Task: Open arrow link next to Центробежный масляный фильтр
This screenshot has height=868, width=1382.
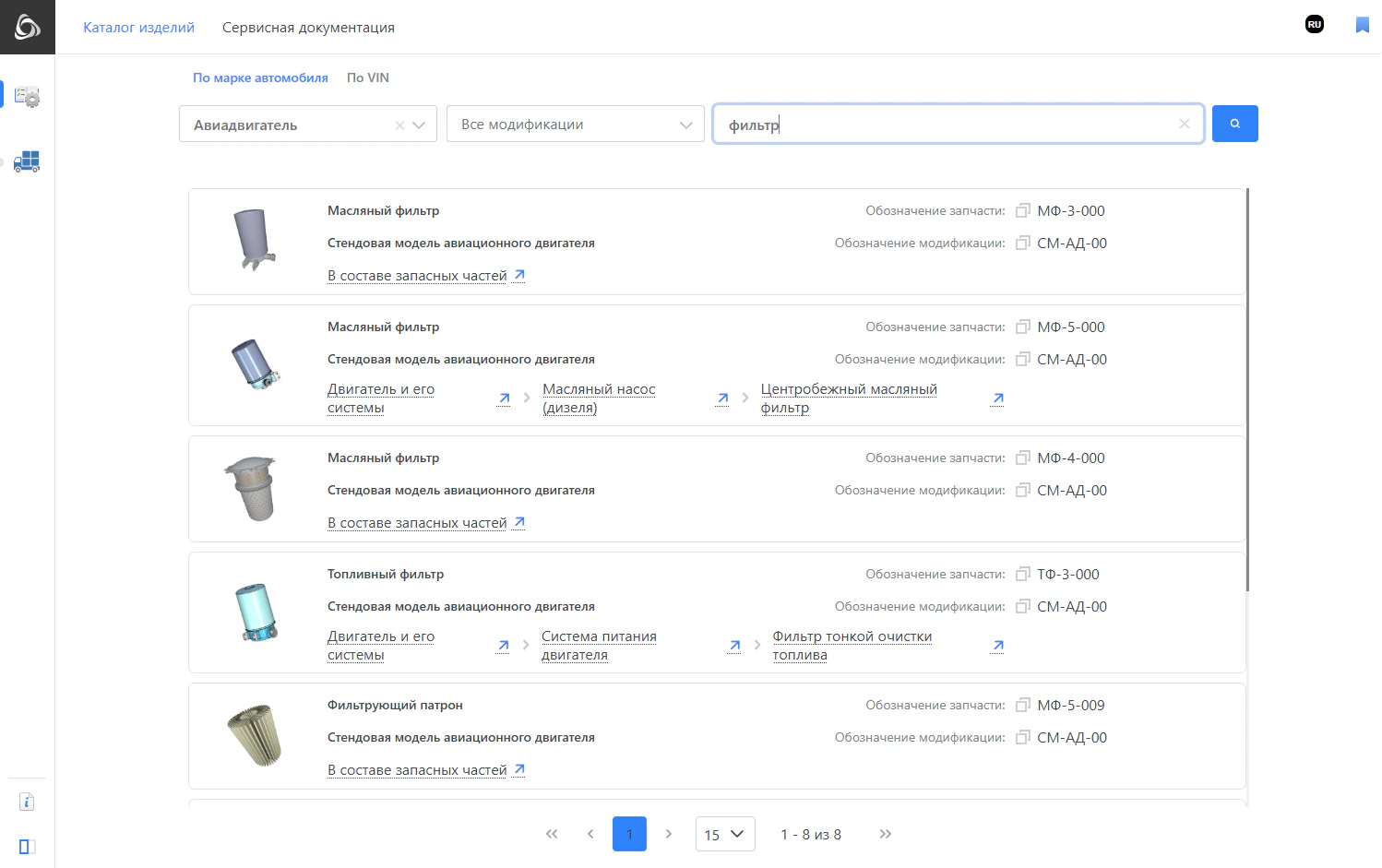Action: coord(997,398)
